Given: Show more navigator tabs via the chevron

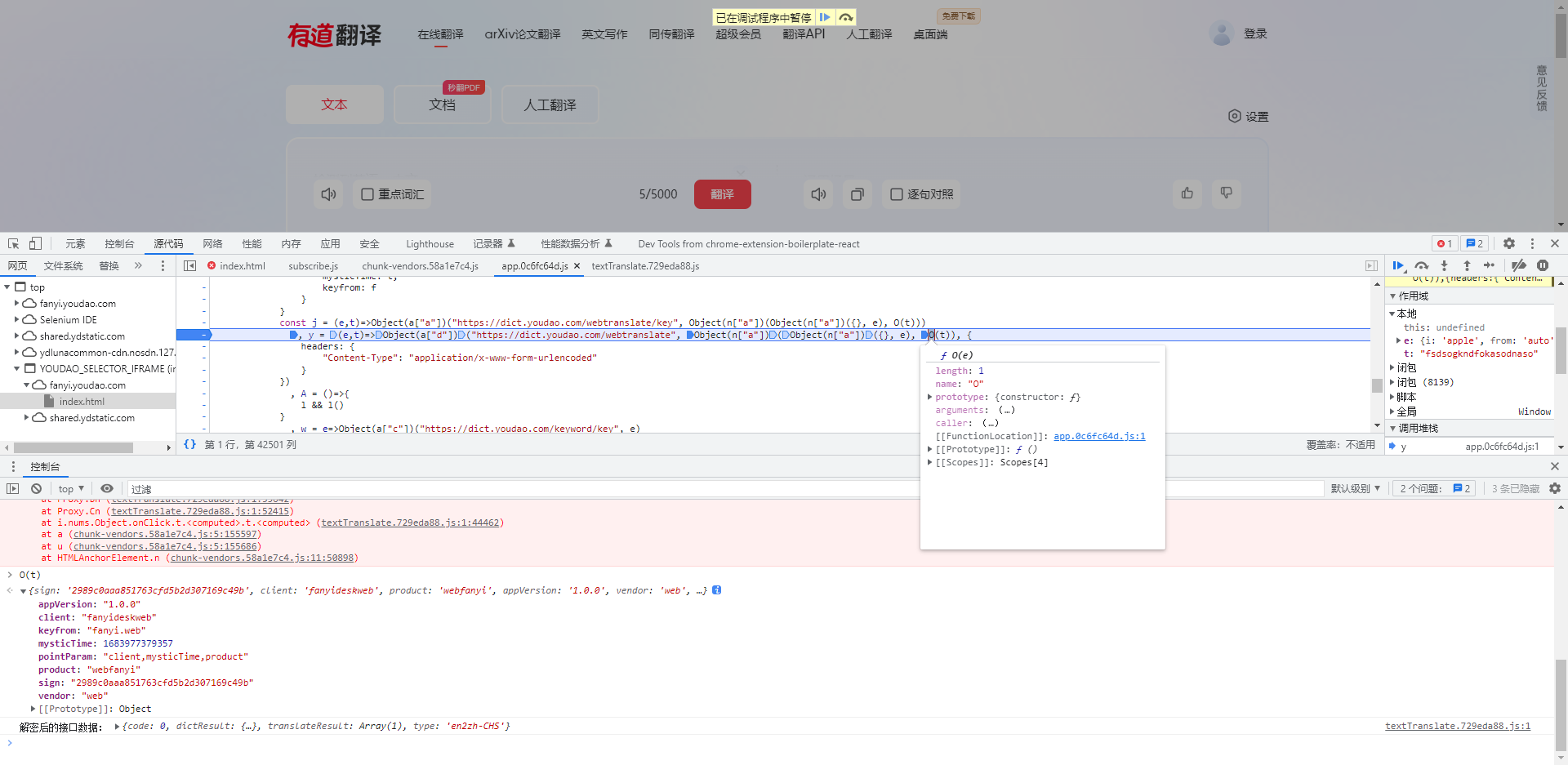Looking at the screenshot, I should 138,265.
